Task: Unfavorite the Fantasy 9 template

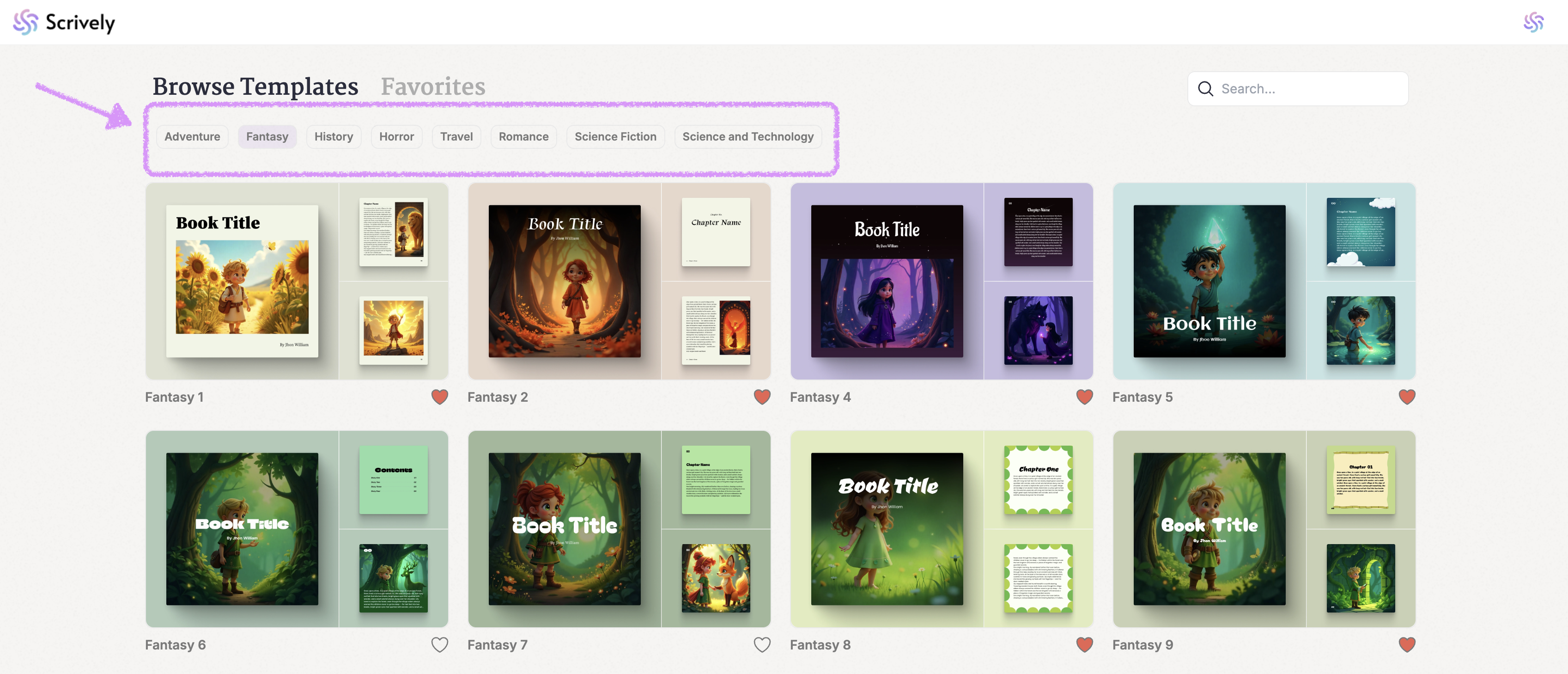Action: point(1407,645)
